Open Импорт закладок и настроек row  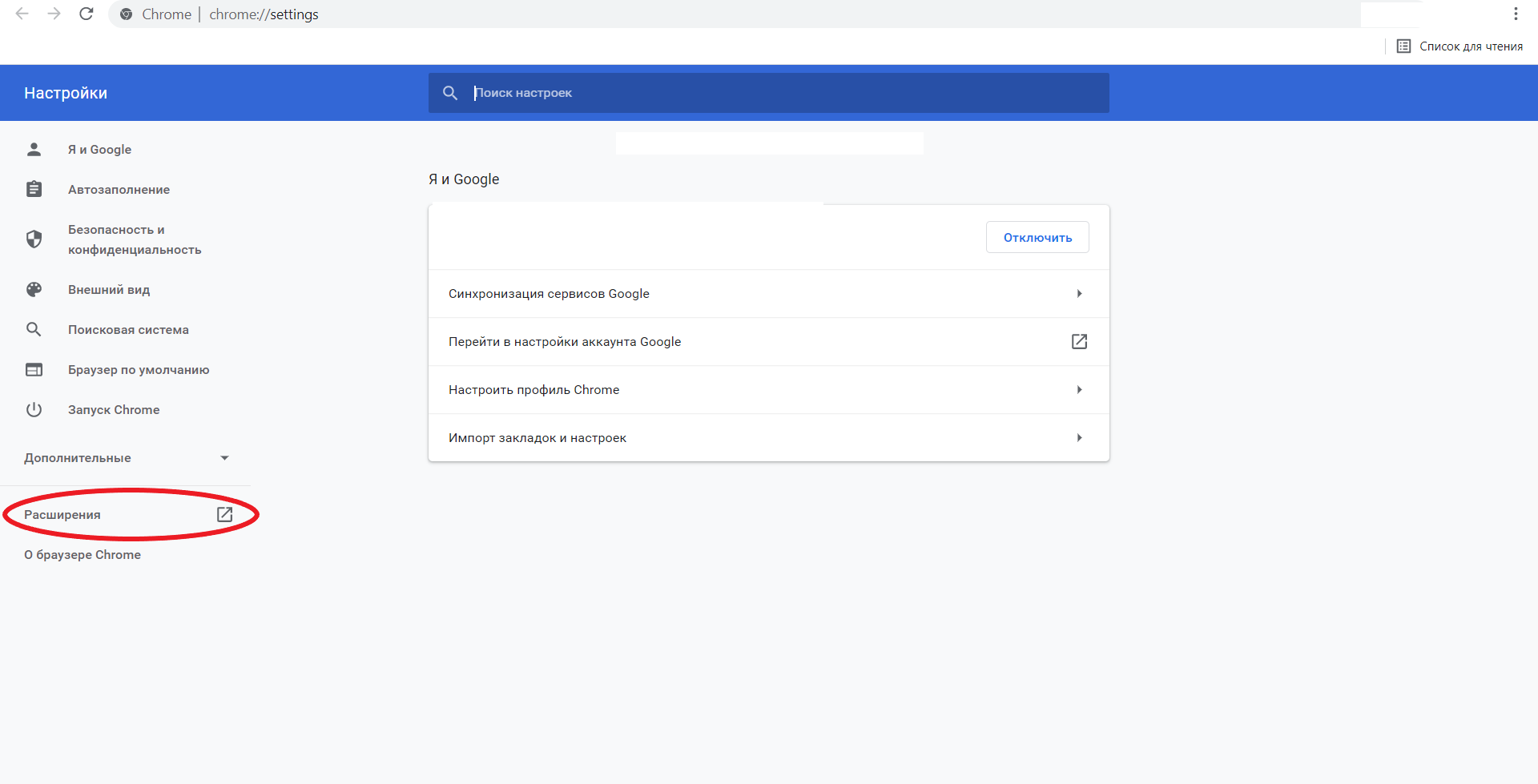[x=769, y=438]
